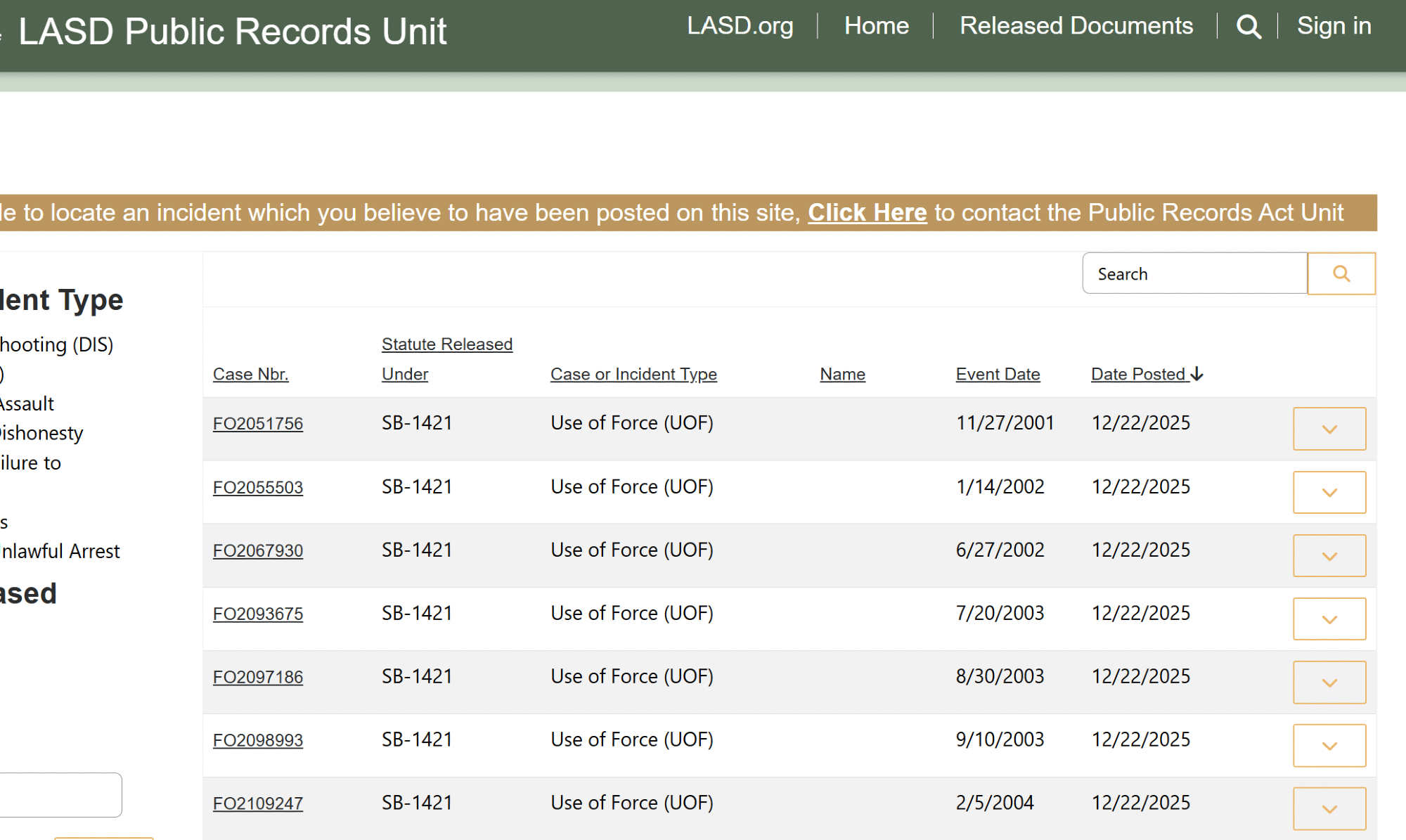Toggle details for case FO2098993
The height and width of the screenshot is (840, 1406).
1329,746
